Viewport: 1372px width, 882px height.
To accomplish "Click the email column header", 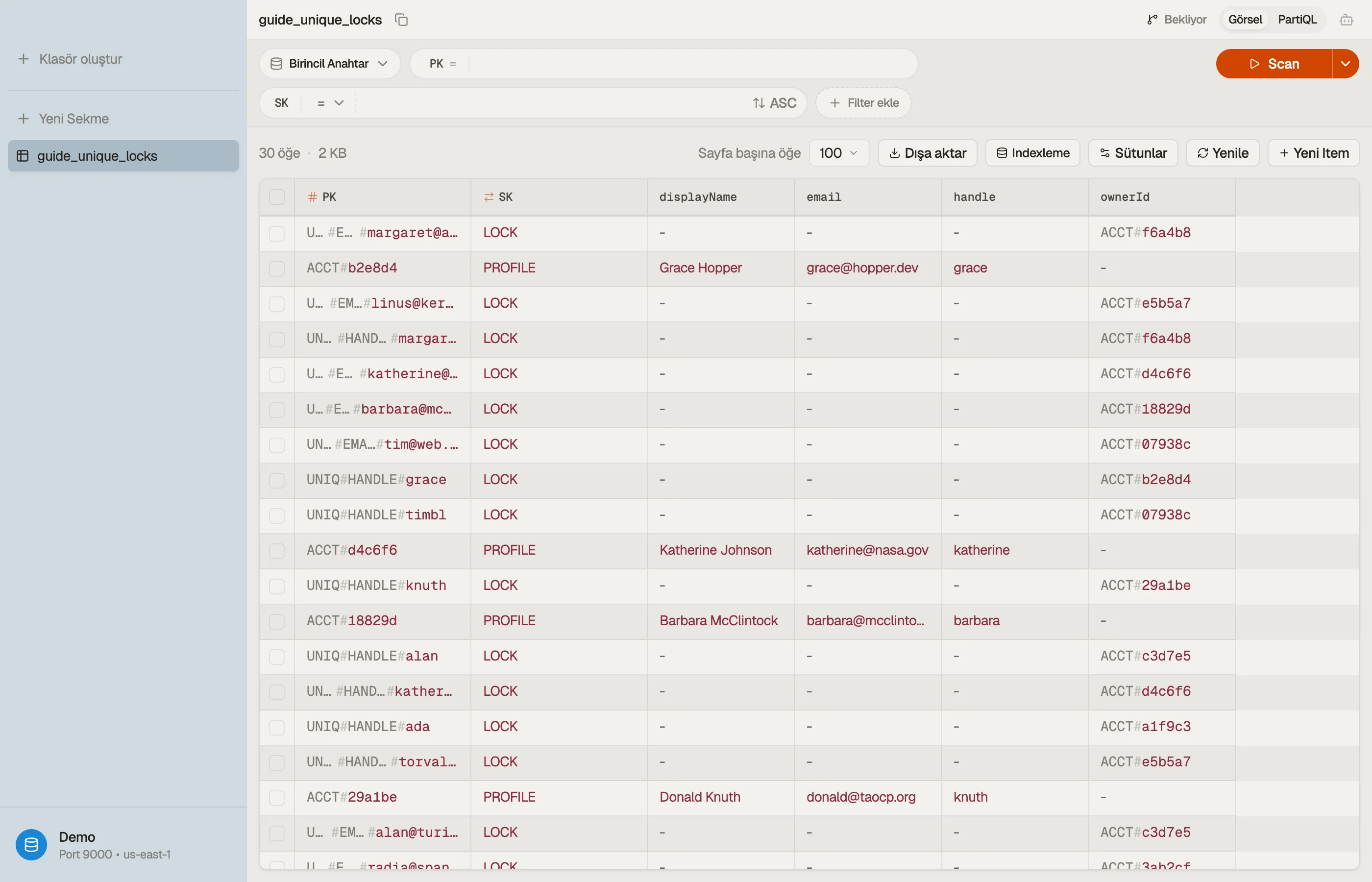I will pos(867,197).
